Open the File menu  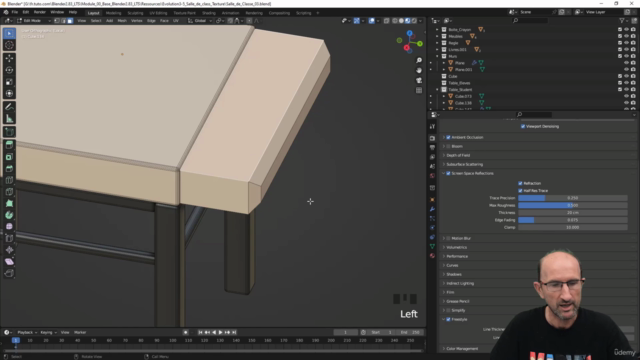pos(15,12)
